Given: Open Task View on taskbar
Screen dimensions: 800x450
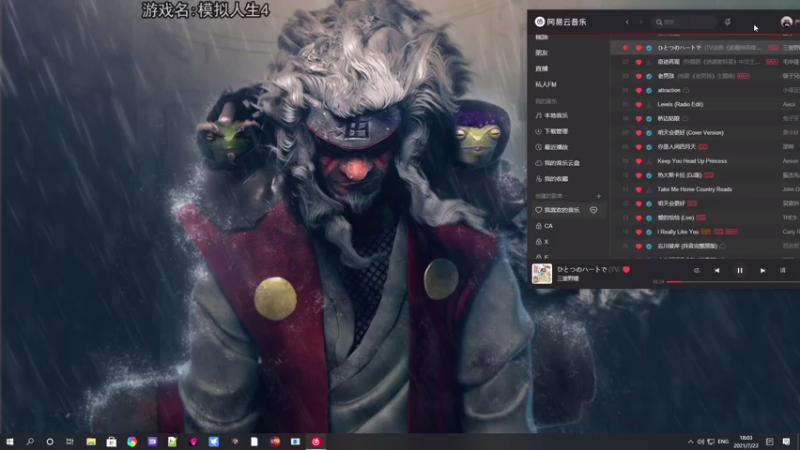Looking at the screenshot, I should [70, 441].
